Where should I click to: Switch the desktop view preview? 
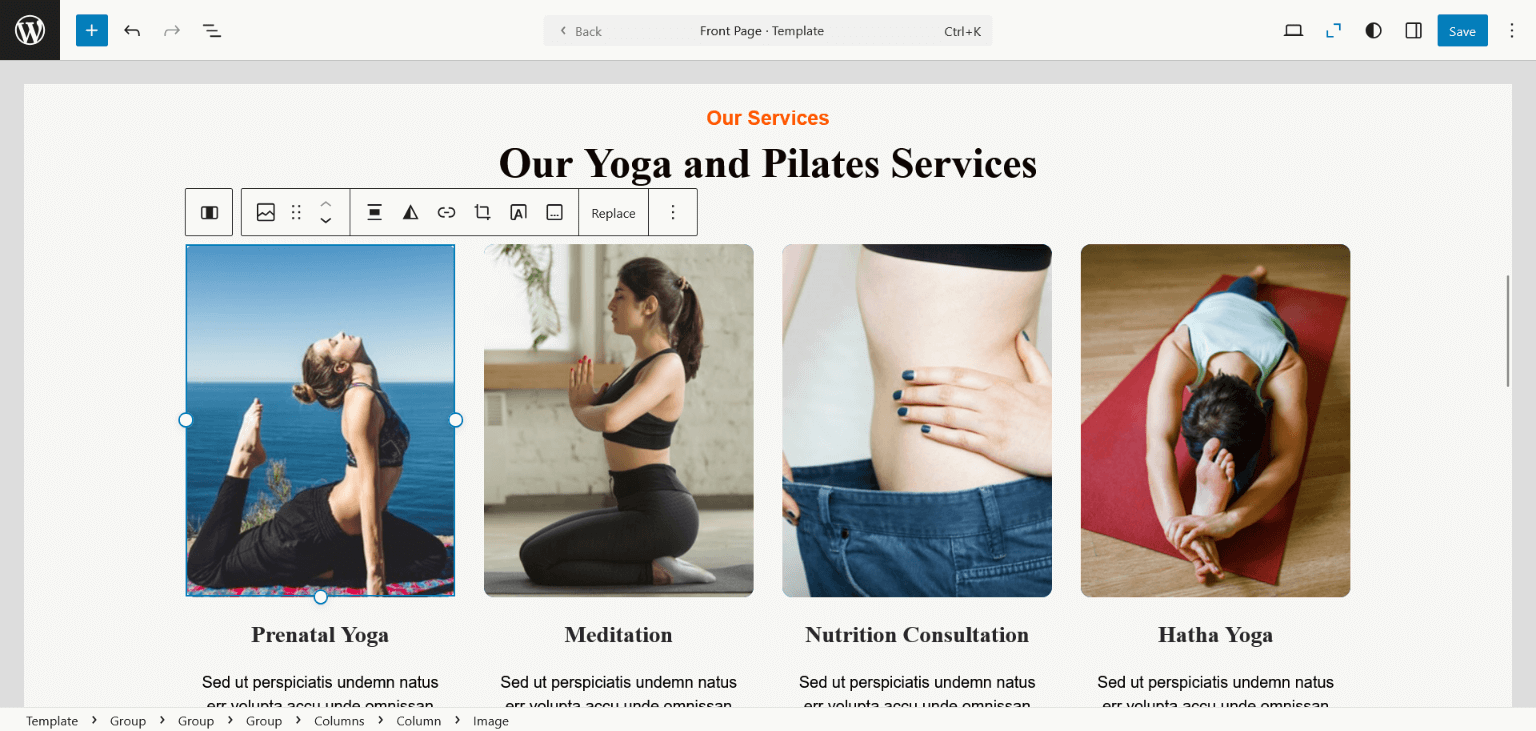[x=1293, y=31]
